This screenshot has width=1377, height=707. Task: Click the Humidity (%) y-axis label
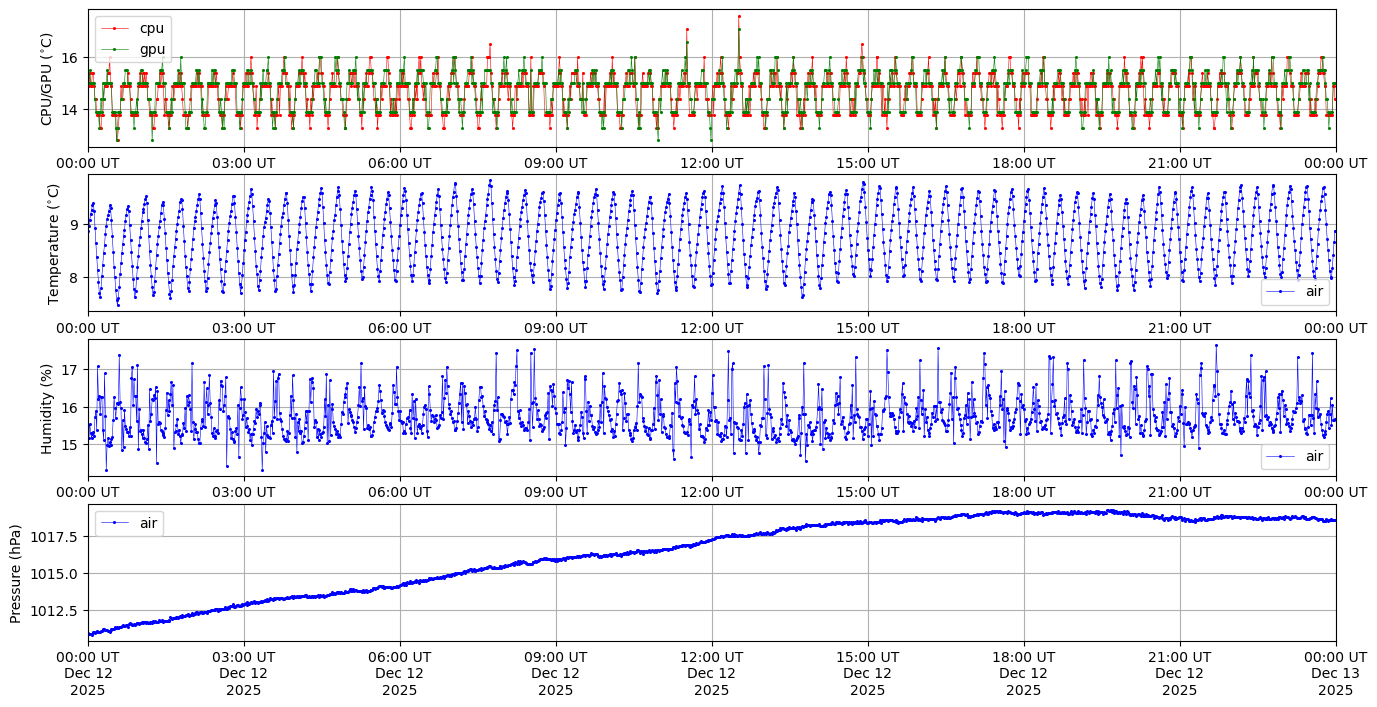click(x=45, y=408)
